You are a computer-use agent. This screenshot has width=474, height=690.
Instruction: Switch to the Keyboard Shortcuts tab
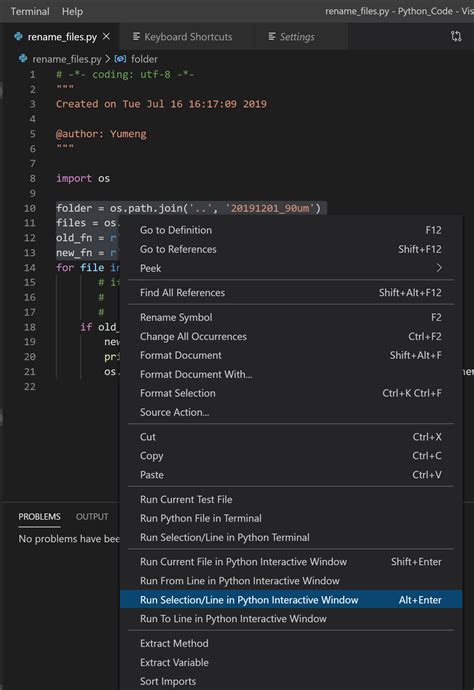click(188, 37)
